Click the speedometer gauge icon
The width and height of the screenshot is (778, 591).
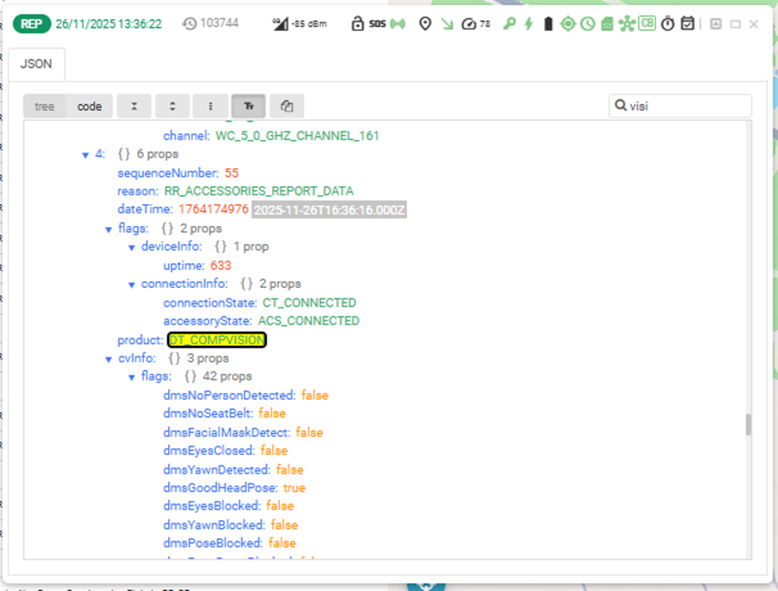[x=468, y=24]
